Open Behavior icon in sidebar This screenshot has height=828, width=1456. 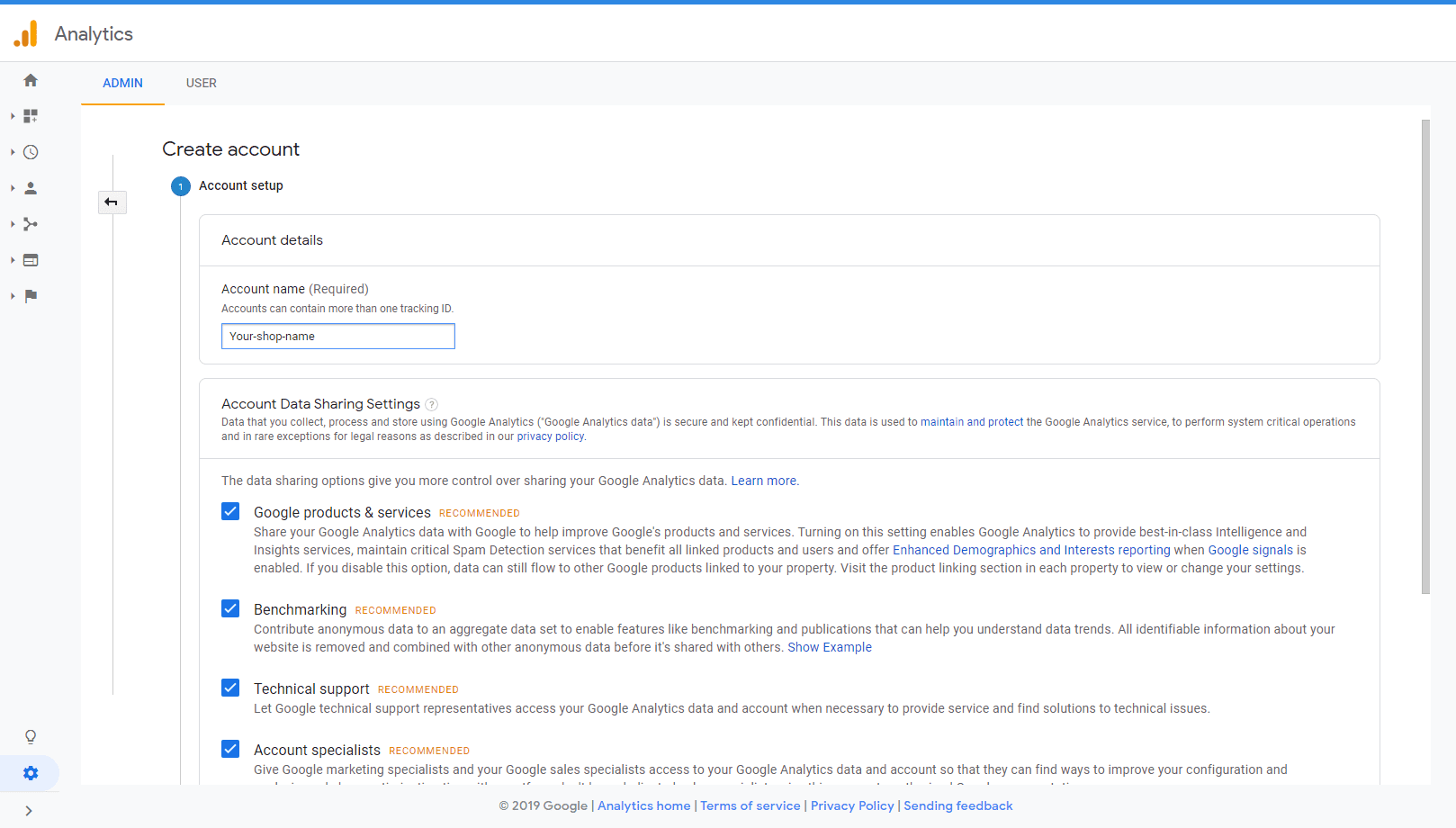tap(31, 260)
